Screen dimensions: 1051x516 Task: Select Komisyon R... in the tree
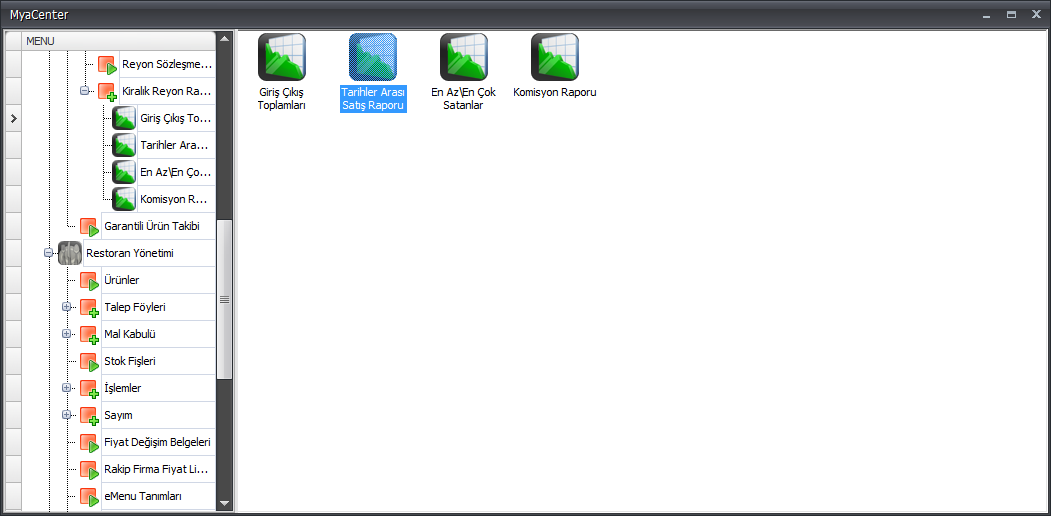[176, 199]
